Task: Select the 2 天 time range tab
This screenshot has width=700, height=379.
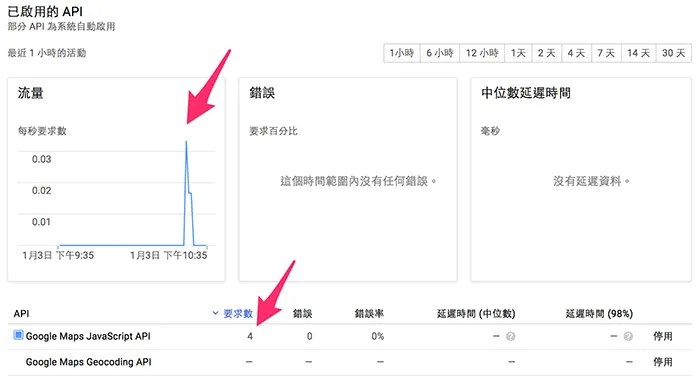Action: coord(546,53)
